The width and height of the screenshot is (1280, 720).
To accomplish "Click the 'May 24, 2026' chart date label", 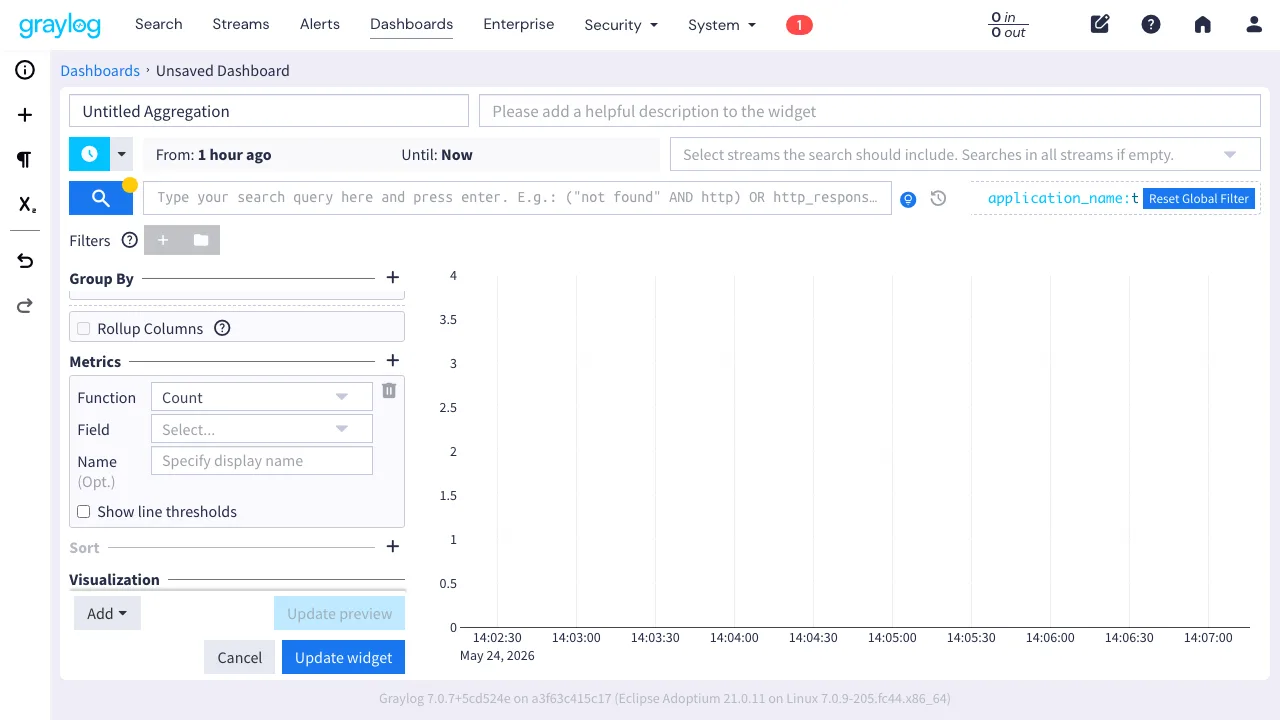I will [497, 656].
